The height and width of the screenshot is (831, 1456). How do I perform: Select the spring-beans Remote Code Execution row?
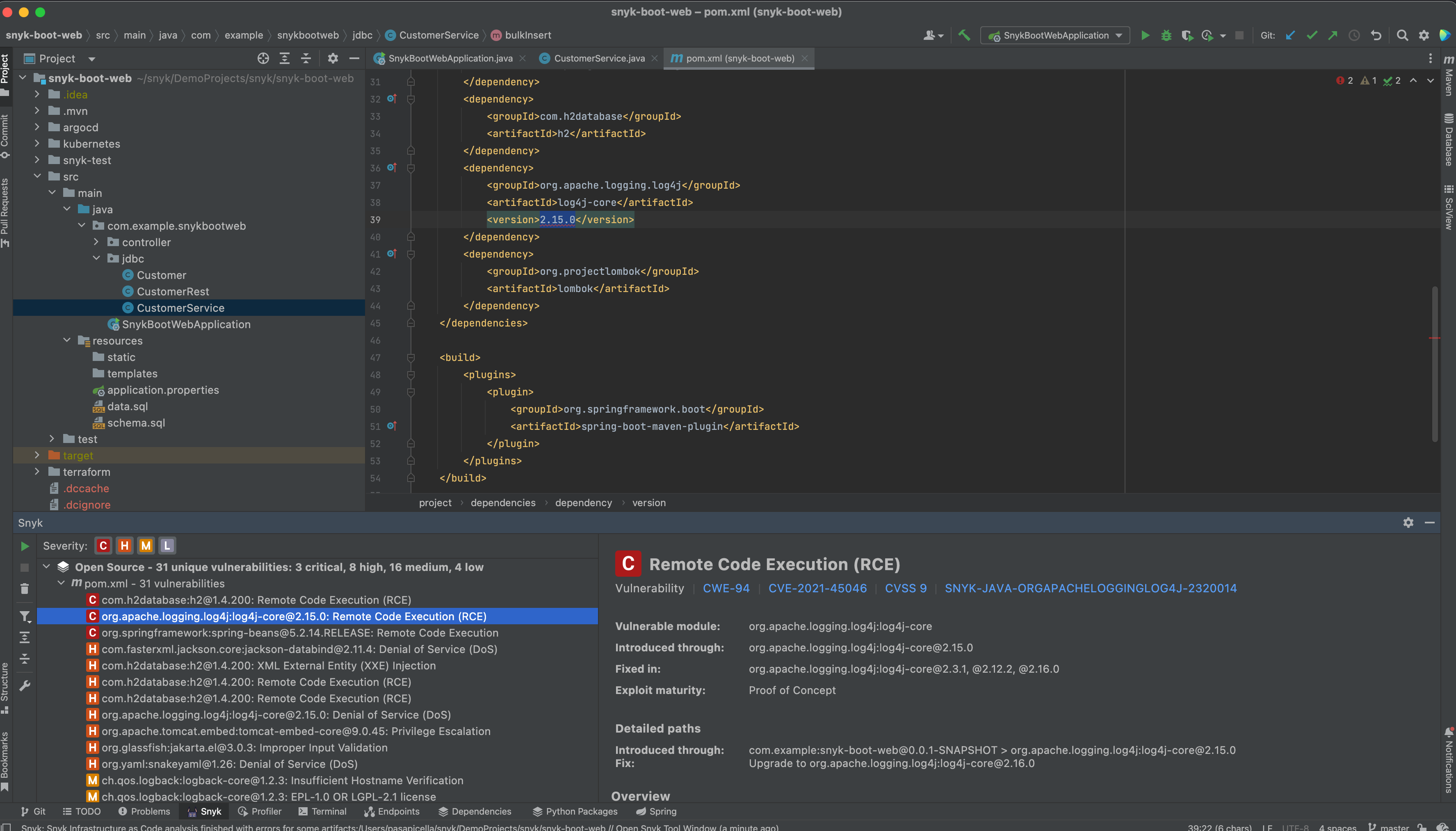[317, 632]
